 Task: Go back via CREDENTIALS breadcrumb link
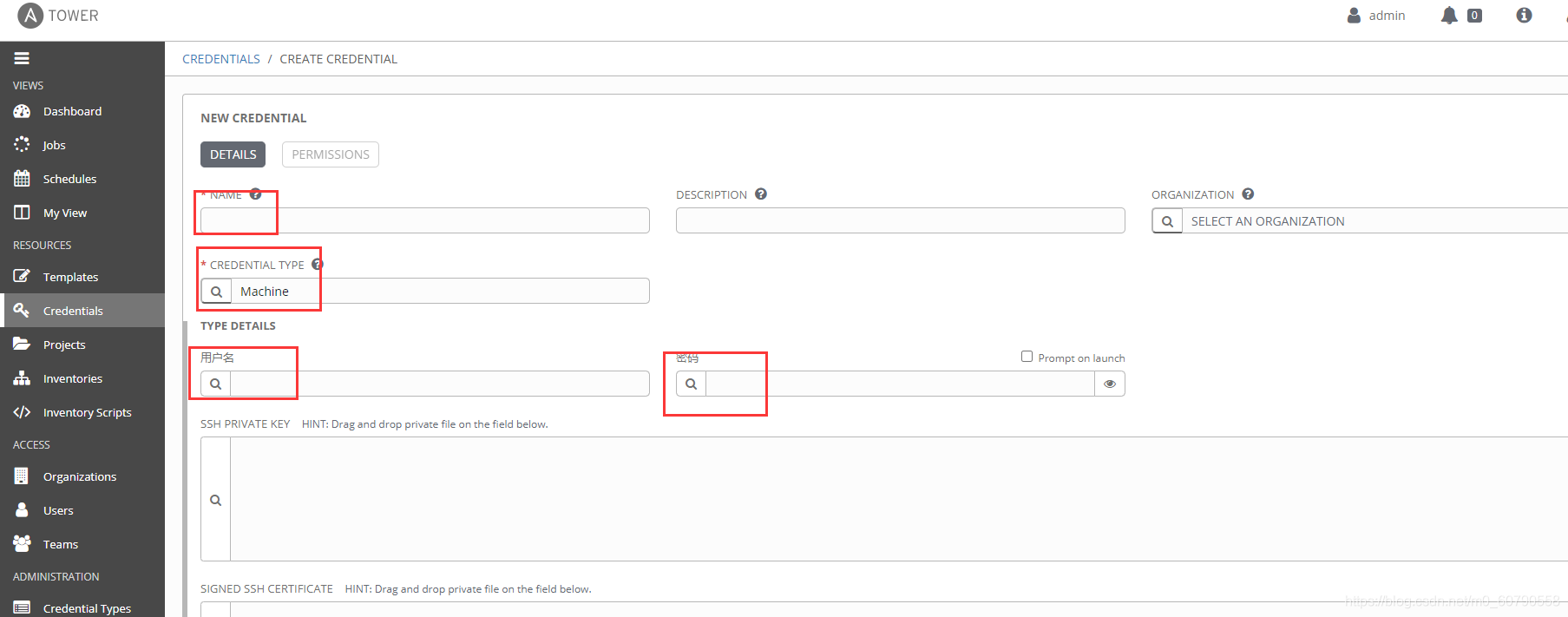click(221, 59)
